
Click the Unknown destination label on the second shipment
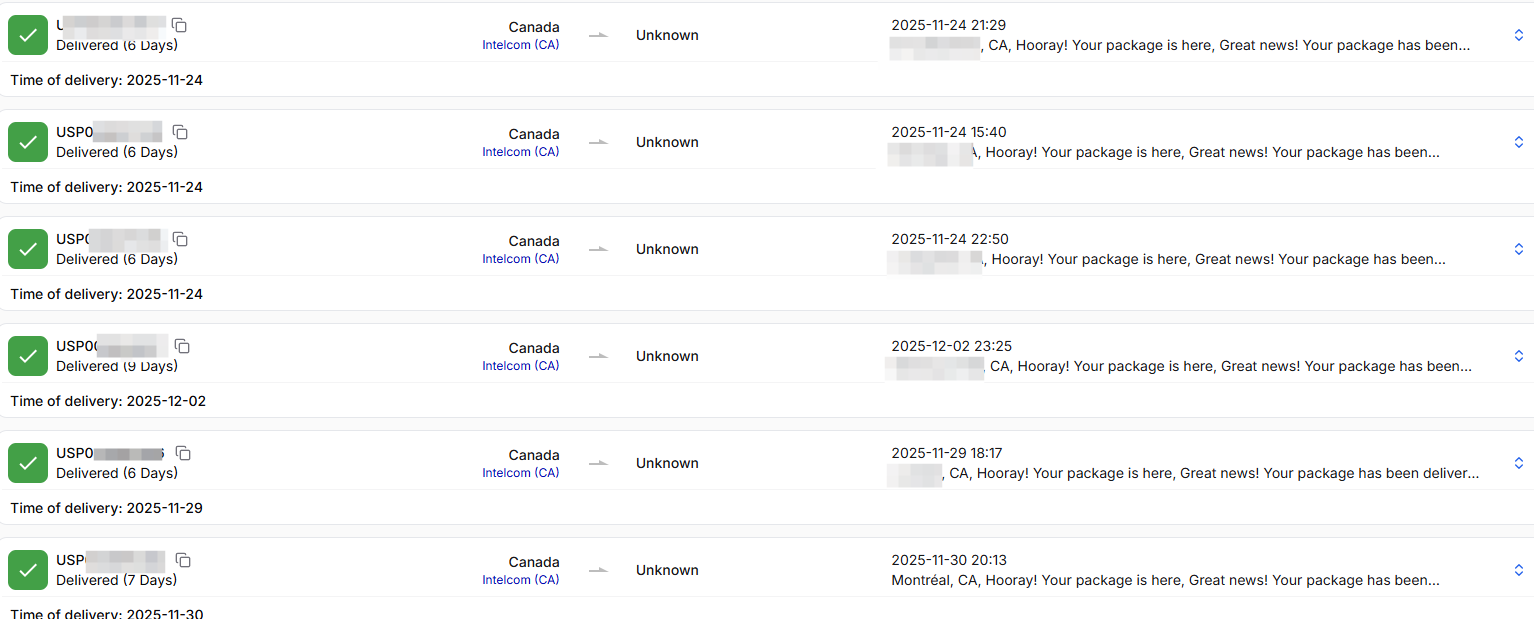click(667, 141)
